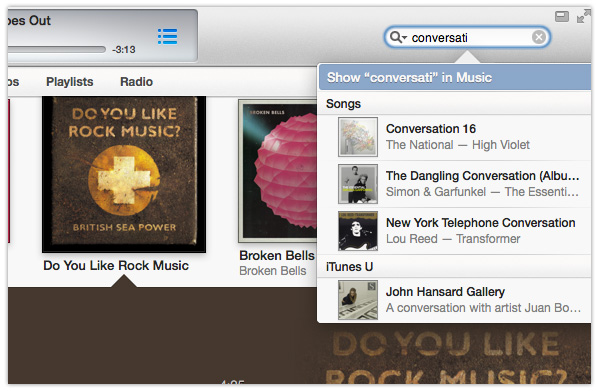The height and width of the screenshot is (391, 596).
Task: Click the John Hansard Gallery thumbnail
Action: point(358,300)
